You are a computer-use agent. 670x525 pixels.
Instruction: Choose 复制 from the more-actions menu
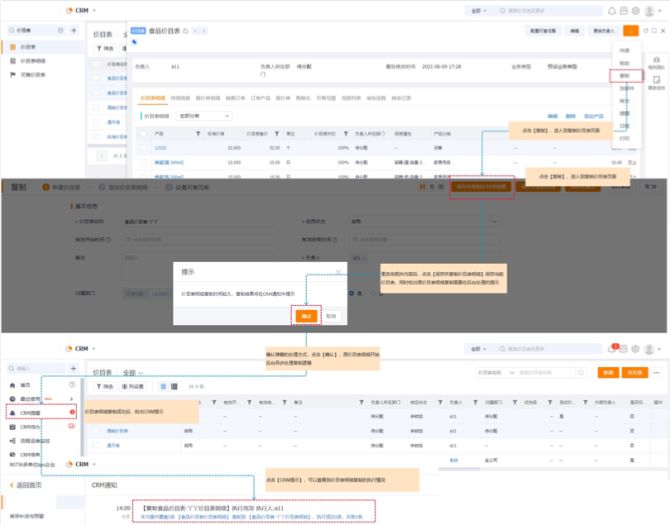pyautogui.click(x=624, y=75)
